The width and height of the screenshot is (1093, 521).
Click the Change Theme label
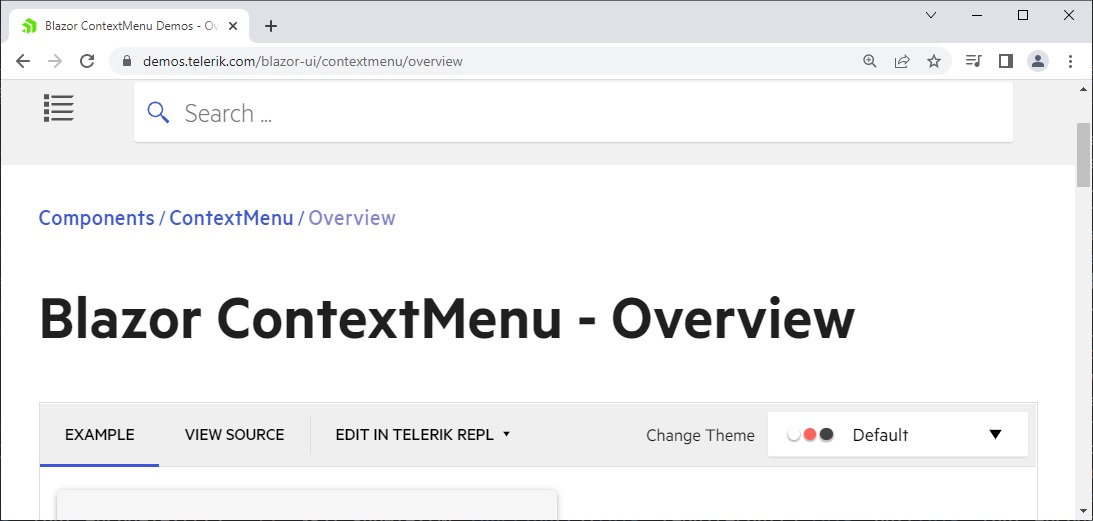coord(700,435)
